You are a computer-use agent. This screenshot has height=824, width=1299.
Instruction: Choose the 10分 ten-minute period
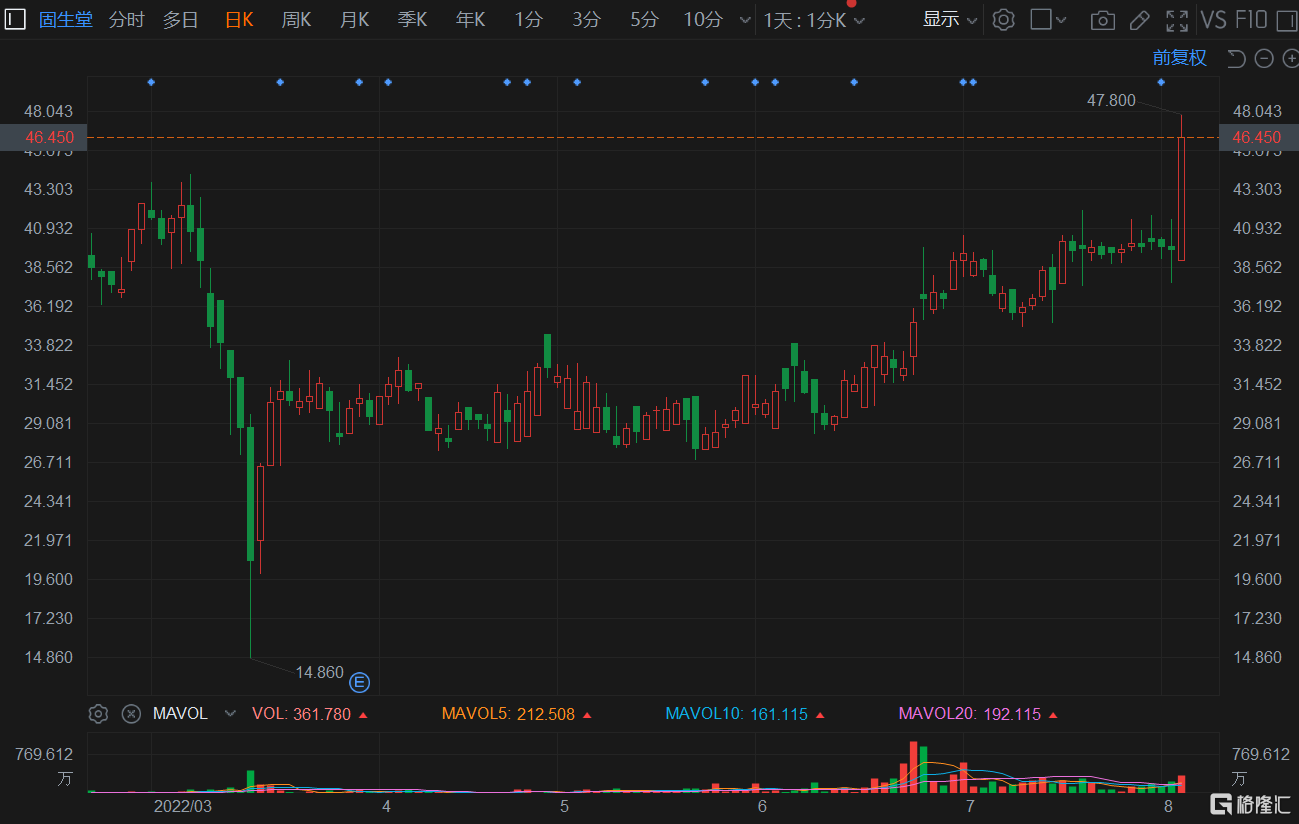(703, 20)
